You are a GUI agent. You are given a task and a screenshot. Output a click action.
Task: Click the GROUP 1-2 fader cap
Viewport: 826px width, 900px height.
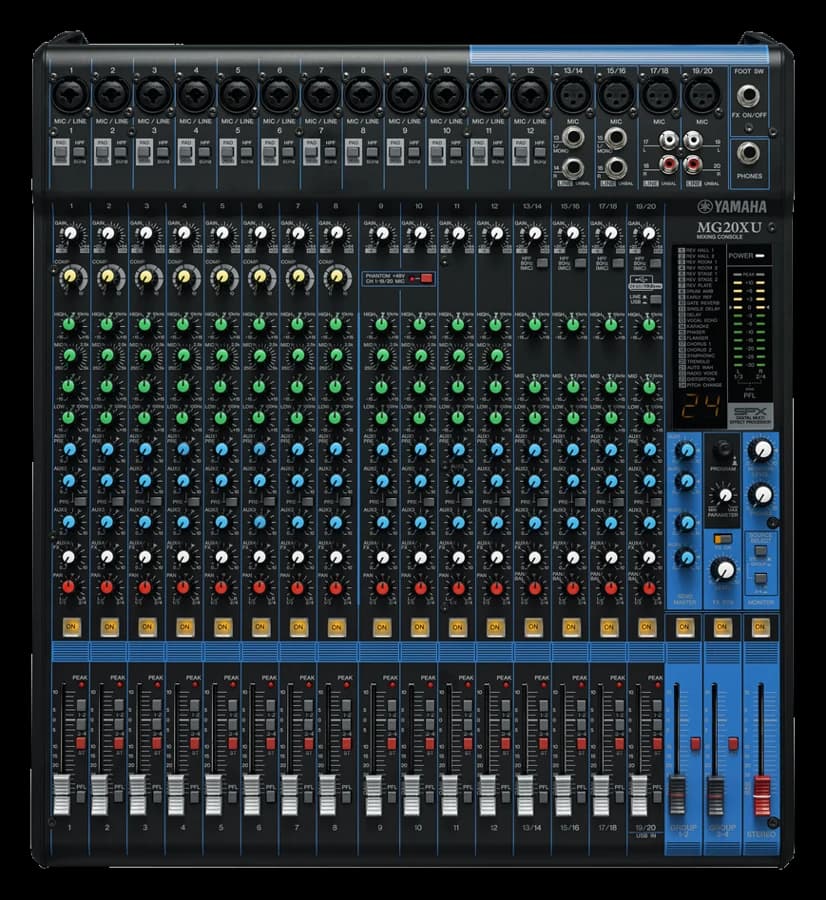pos(677,795)
